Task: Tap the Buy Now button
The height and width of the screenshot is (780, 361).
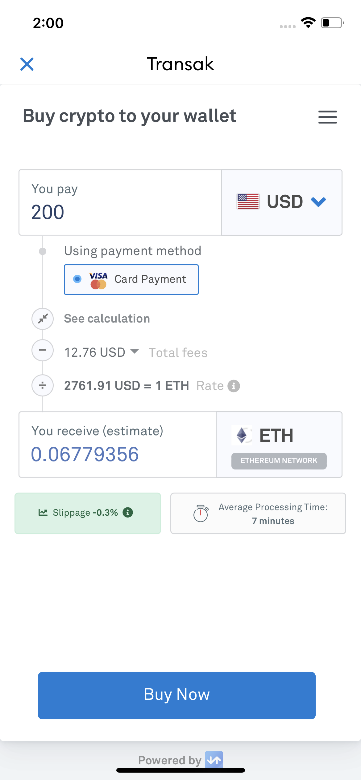Action: click(177, 695)
